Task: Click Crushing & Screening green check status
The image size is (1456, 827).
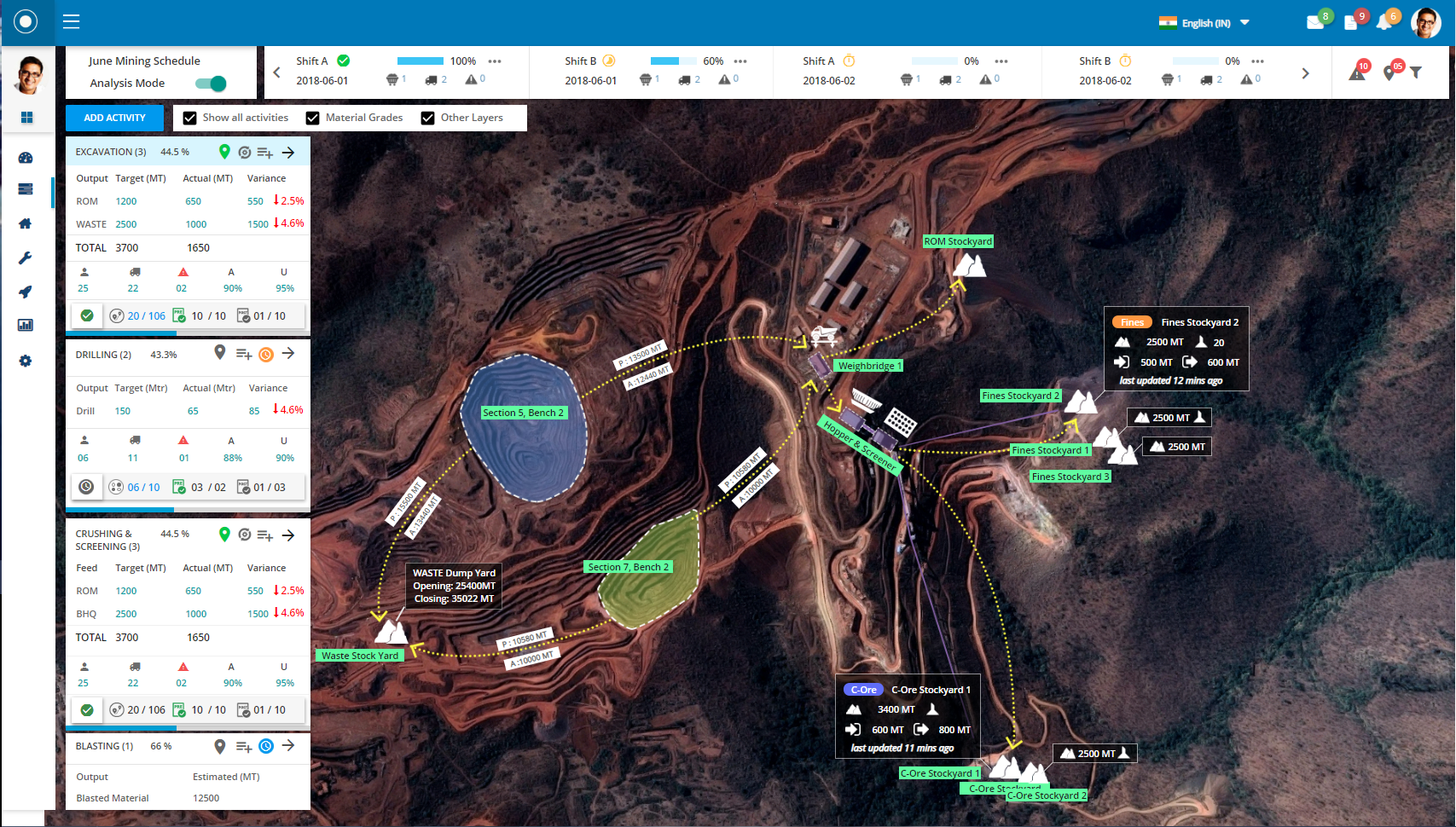Action: coord(87,709)
